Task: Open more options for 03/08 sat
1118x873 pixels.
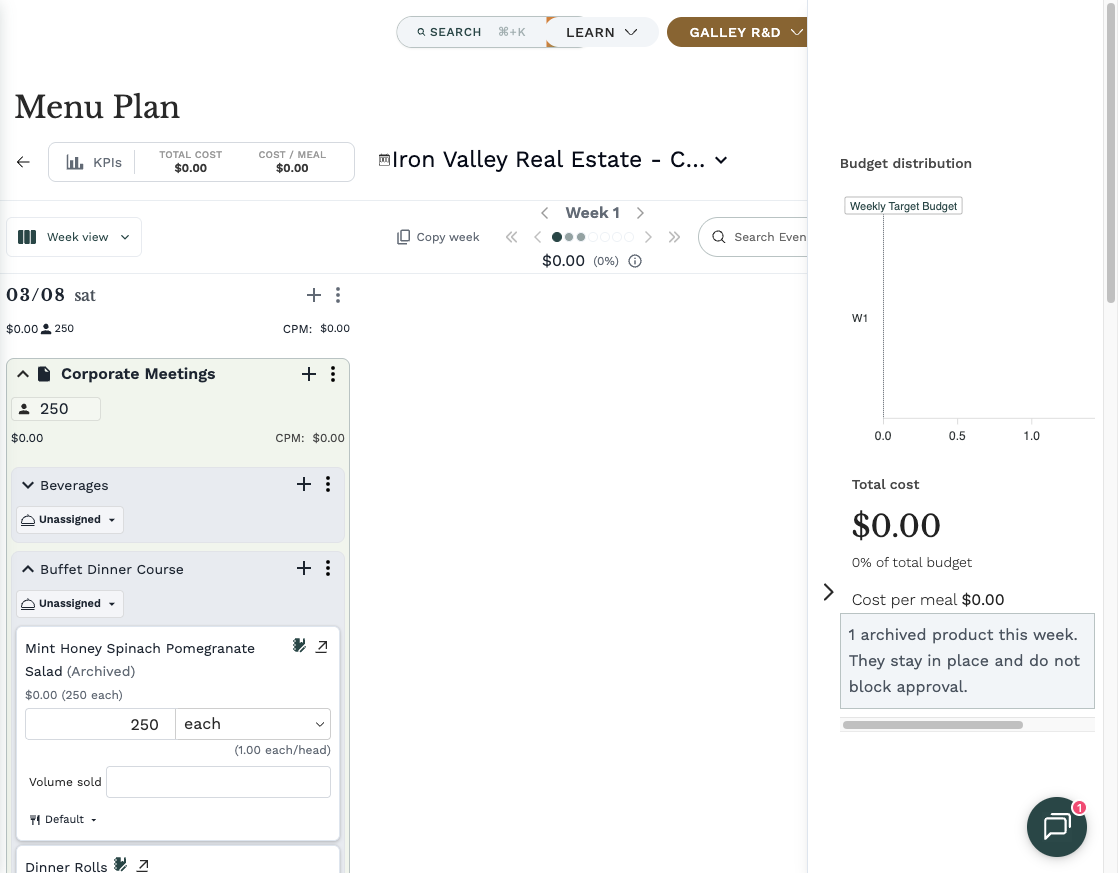Action: [x=338, y=295]
